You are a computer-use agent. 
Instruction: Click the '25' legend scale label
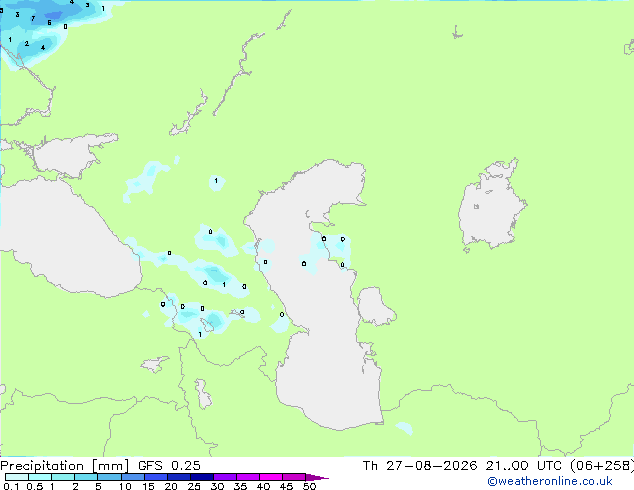point(194,486)
